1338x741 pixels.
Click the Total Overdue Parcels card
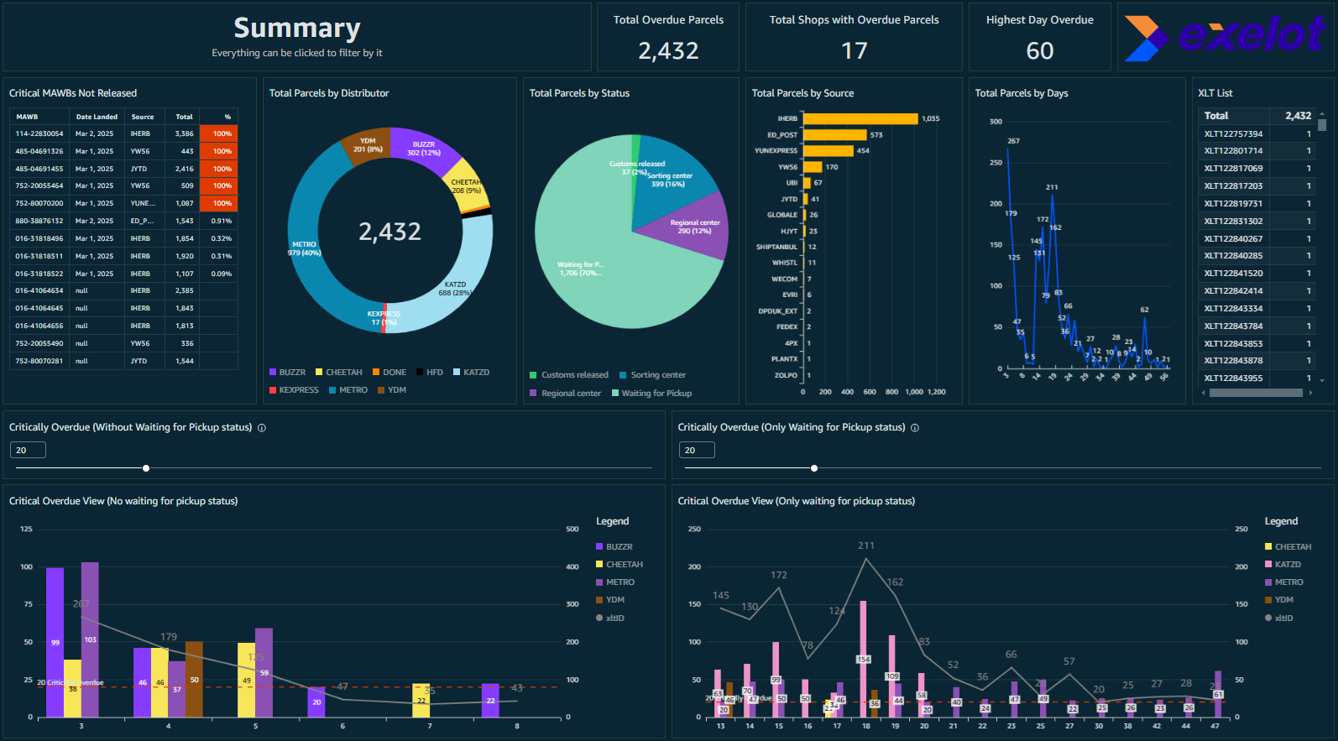pyautogui.click(x=668, y=37)
